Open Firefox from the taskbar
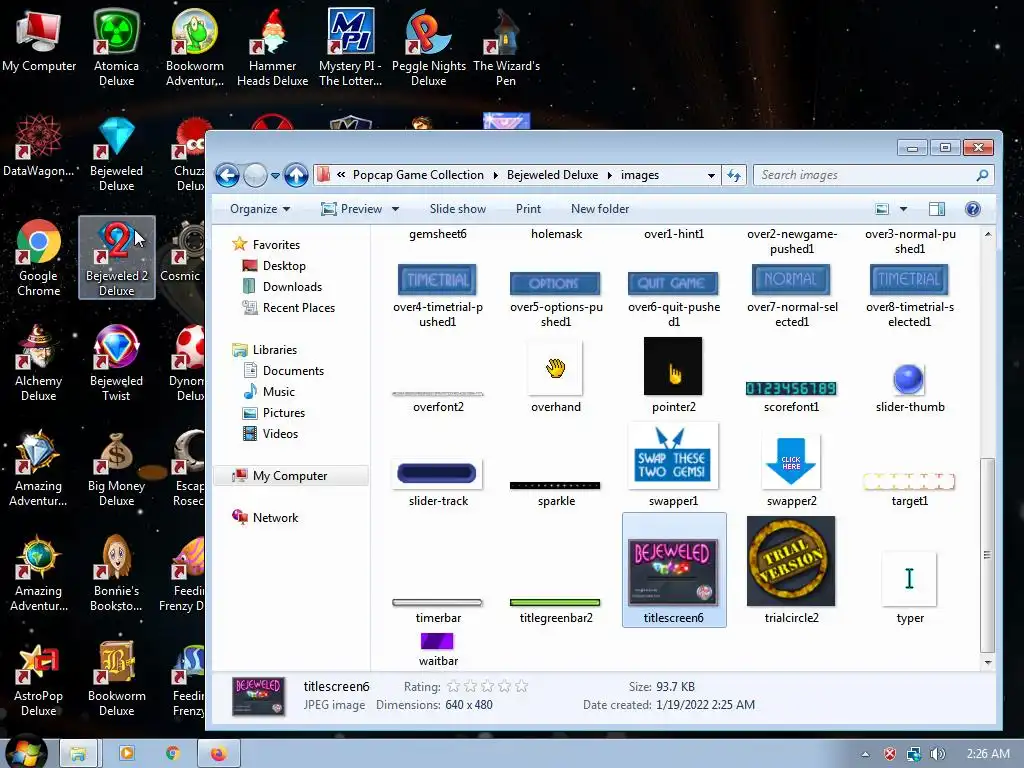 [x=218, y=754]
